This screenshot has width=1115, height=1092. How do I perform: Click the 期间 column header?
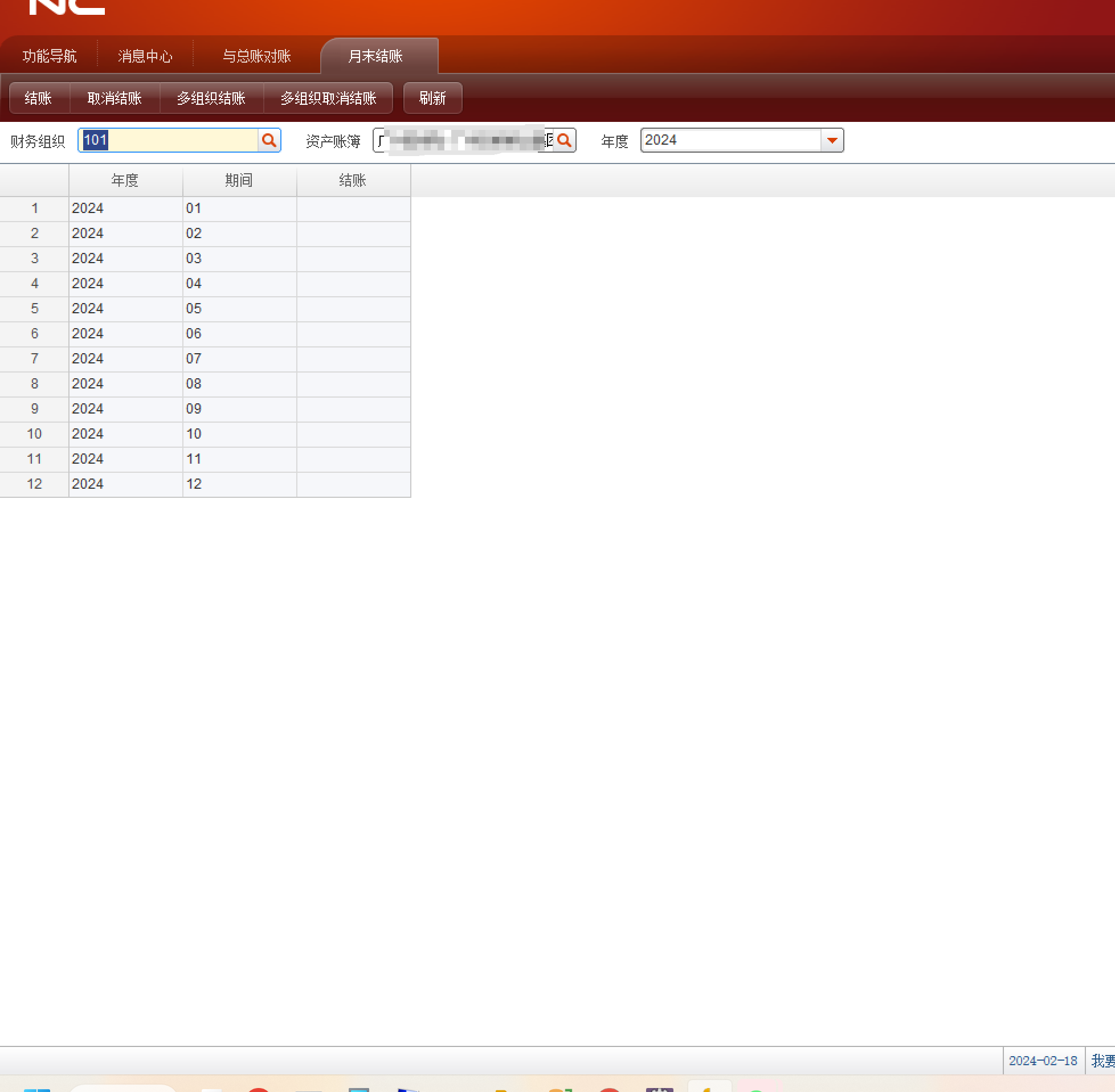coord(239,181)
